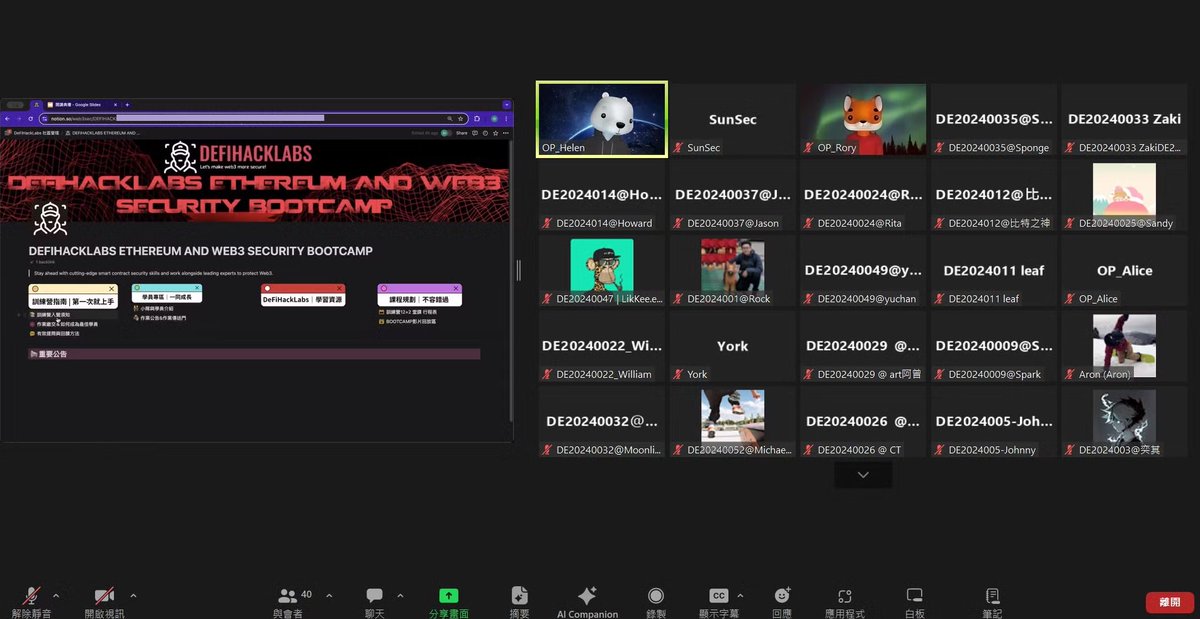The image size is (1200, 619).
Task: Click the browser back arrow in shared window
Action: tap(7, 118)
